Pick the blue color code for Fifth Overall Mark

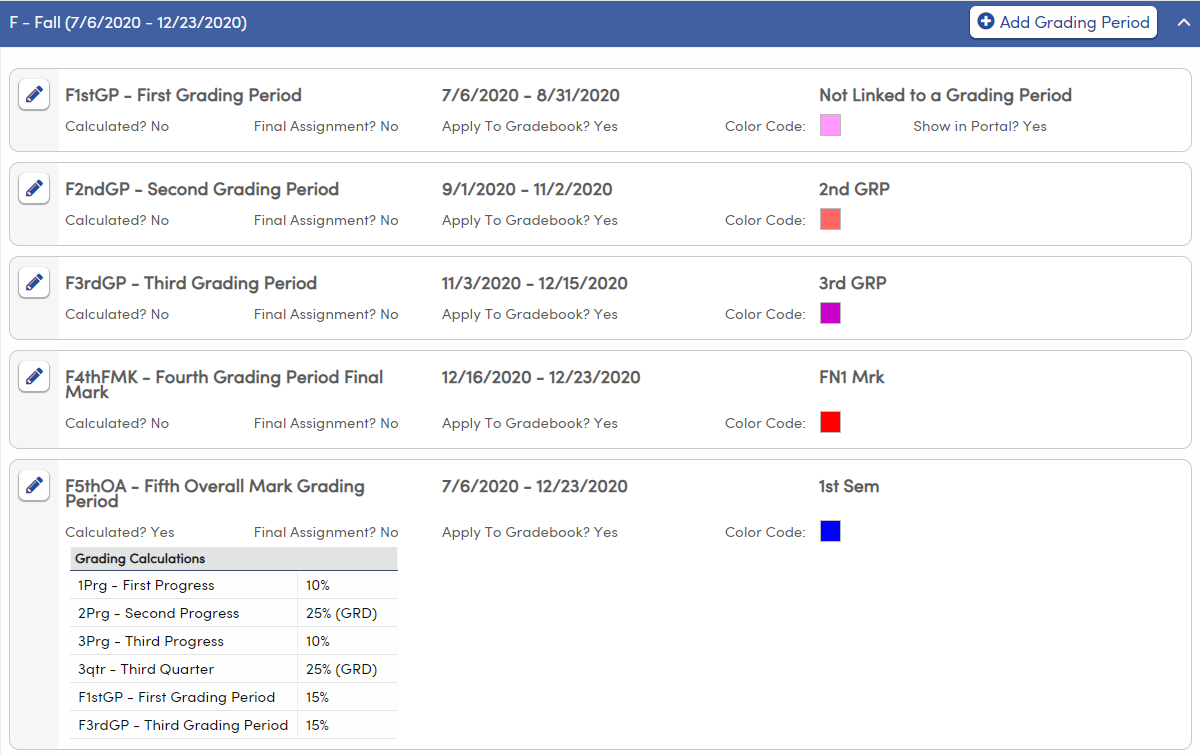coord(830,531)
